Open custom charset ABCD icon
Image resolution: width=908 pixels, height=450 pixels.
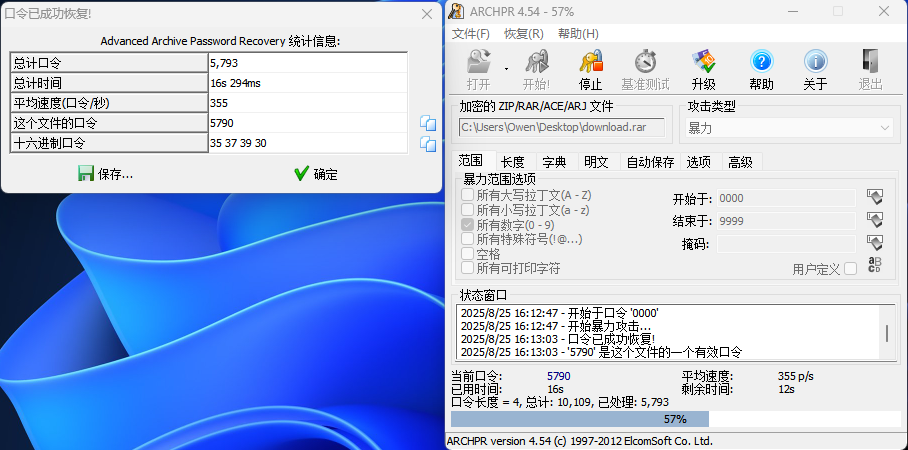pos(875,265)
